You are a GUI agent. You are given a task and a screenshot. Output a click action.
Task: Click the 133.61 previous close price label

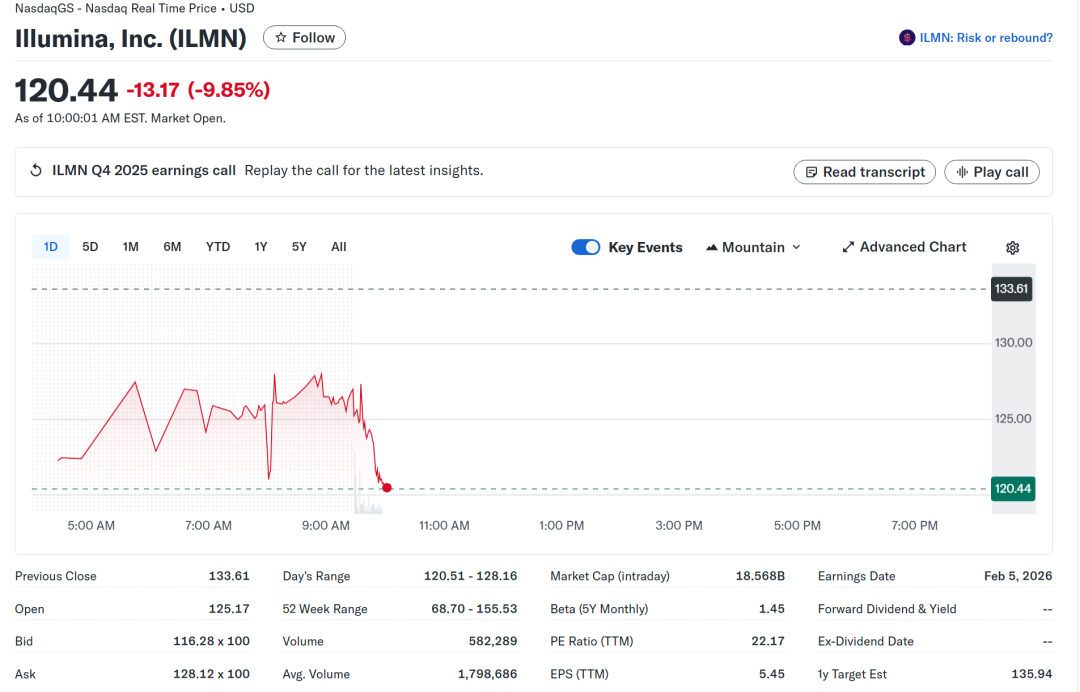point(1011,289)
